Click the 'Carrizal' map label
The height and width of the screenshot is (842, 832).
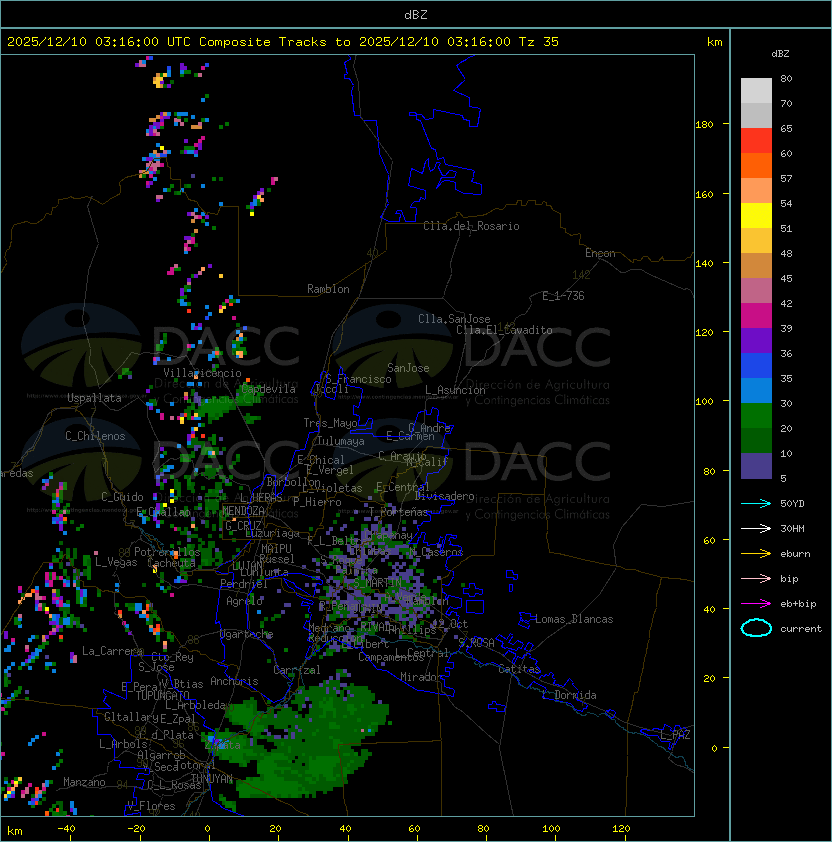296,670
